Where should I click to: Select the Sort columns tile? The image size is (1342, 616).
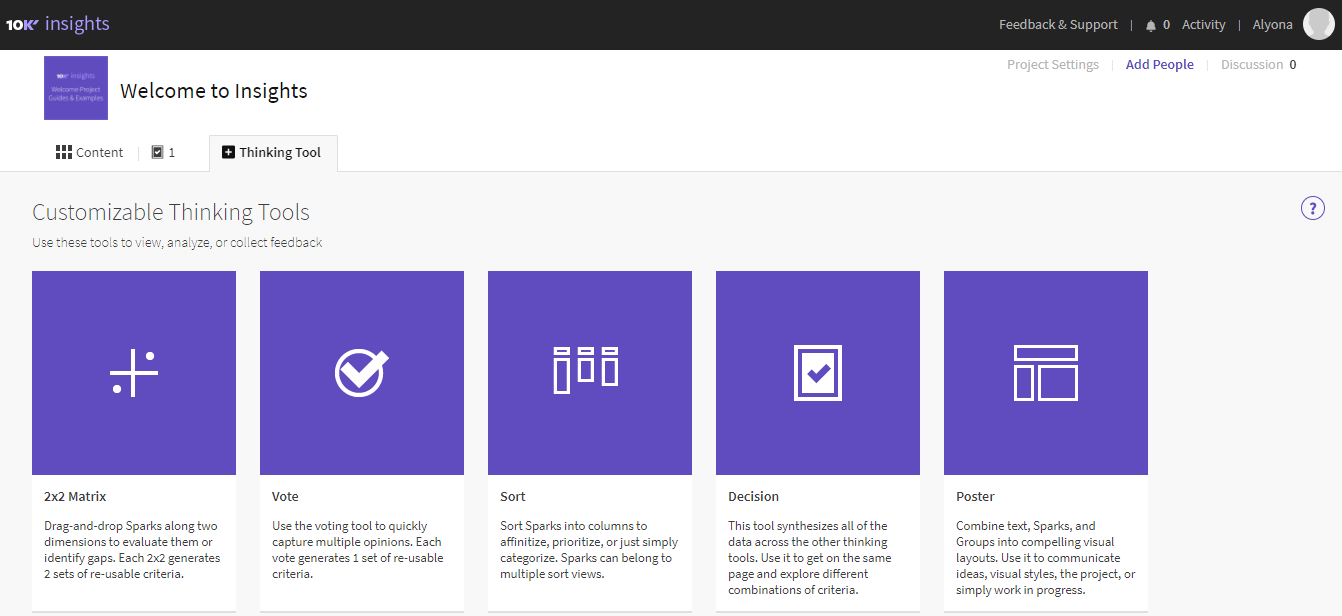point(590,373)
